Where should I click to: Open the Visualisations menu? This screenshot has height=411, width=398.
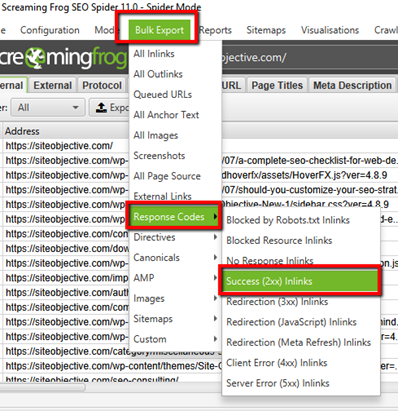tap(330, 30)
